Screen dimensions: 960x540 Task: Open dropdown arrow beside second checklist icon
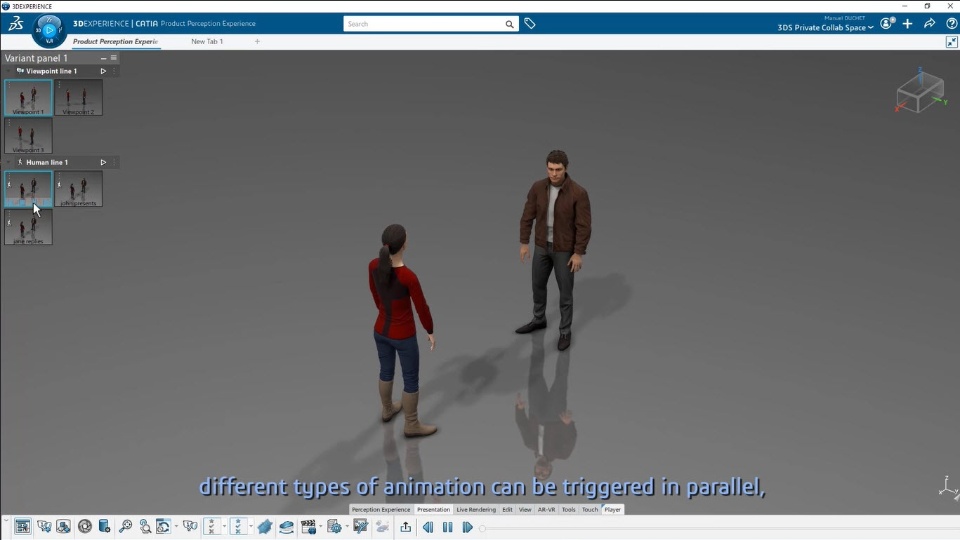tap(250, 527)
